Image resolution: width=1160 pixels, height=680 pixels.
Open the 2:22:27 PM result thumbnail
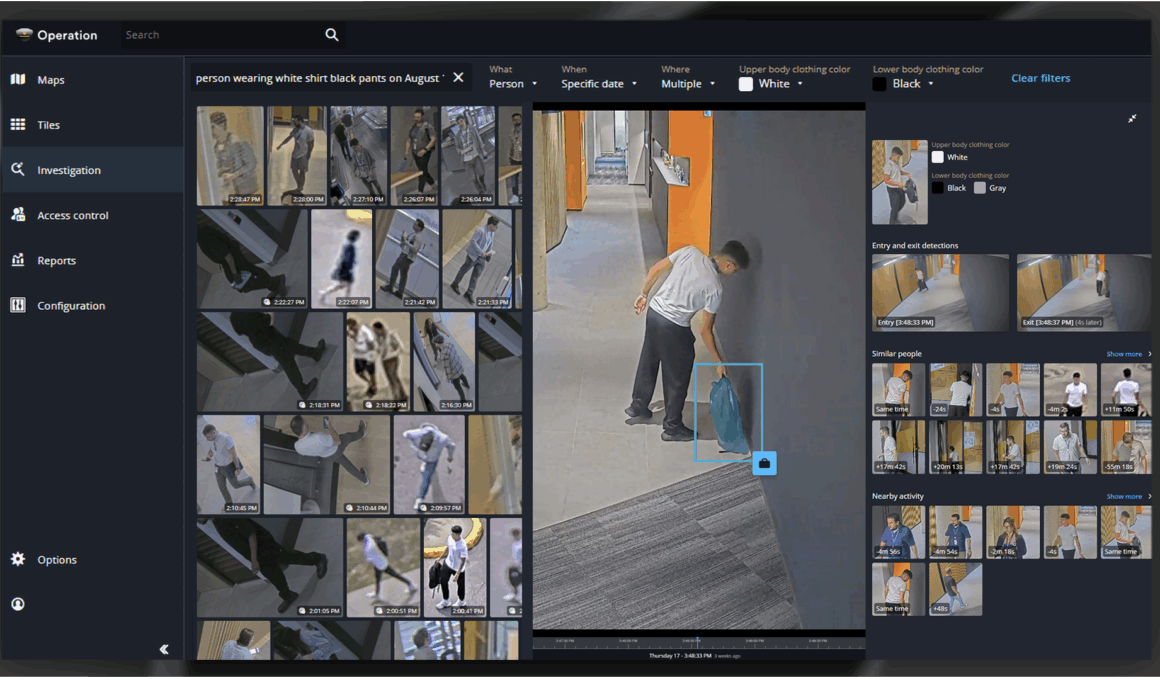coord(252,258)
